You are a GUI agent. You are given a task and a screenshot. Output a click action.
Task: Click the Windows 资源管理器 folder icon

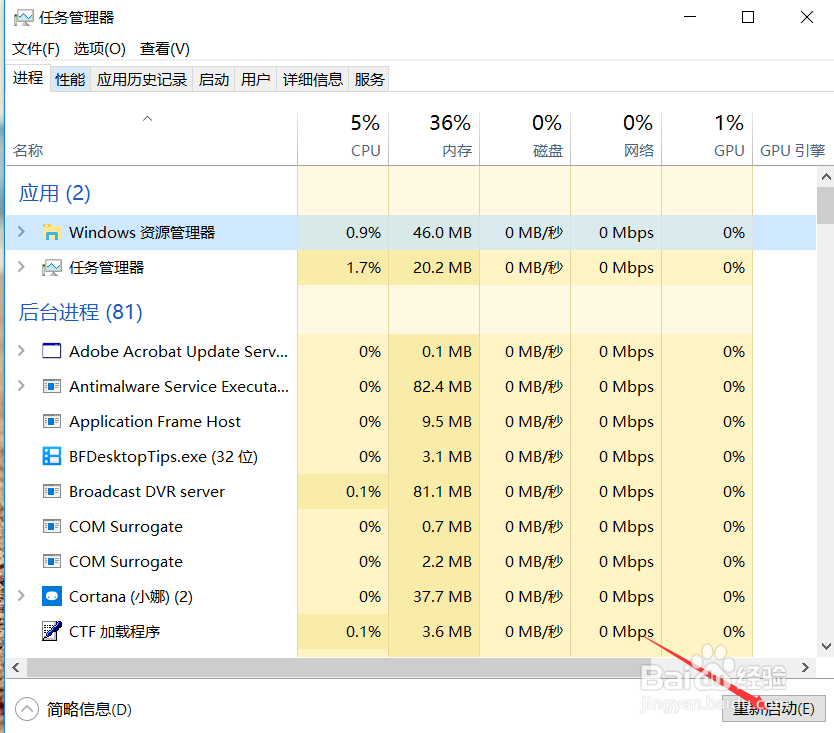coord(52,232)
